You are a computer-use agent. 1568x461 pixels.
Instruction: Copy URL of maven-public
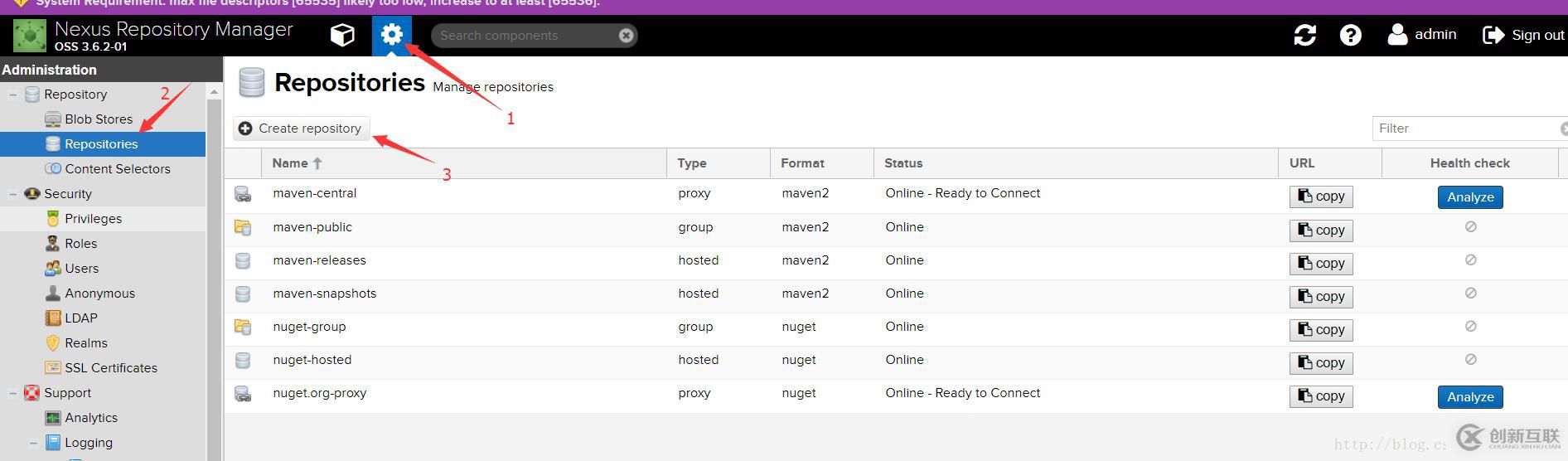1321,230
